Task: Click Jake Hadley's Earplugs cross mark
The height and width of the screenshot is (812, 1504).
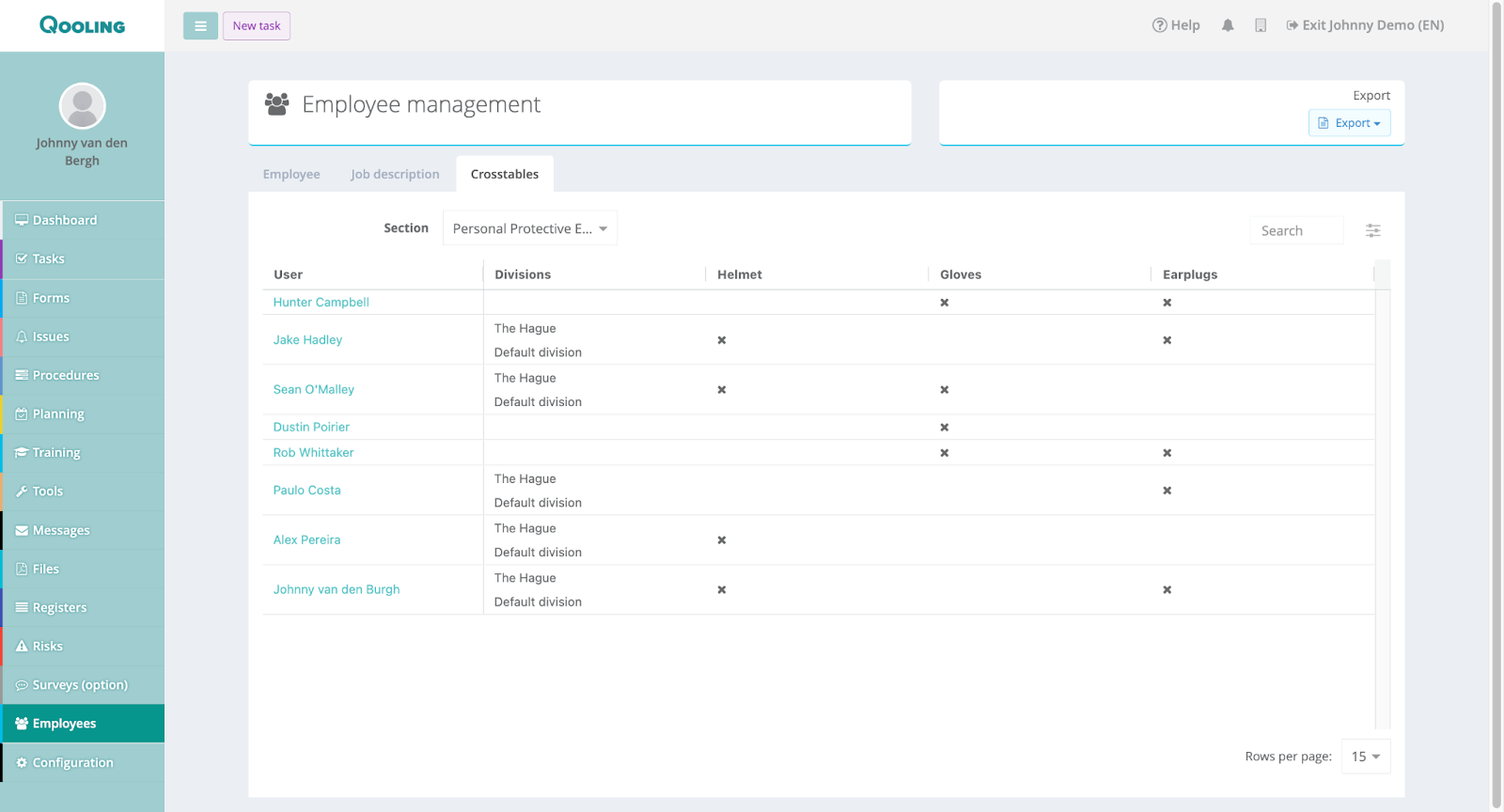Action: 1167,340
